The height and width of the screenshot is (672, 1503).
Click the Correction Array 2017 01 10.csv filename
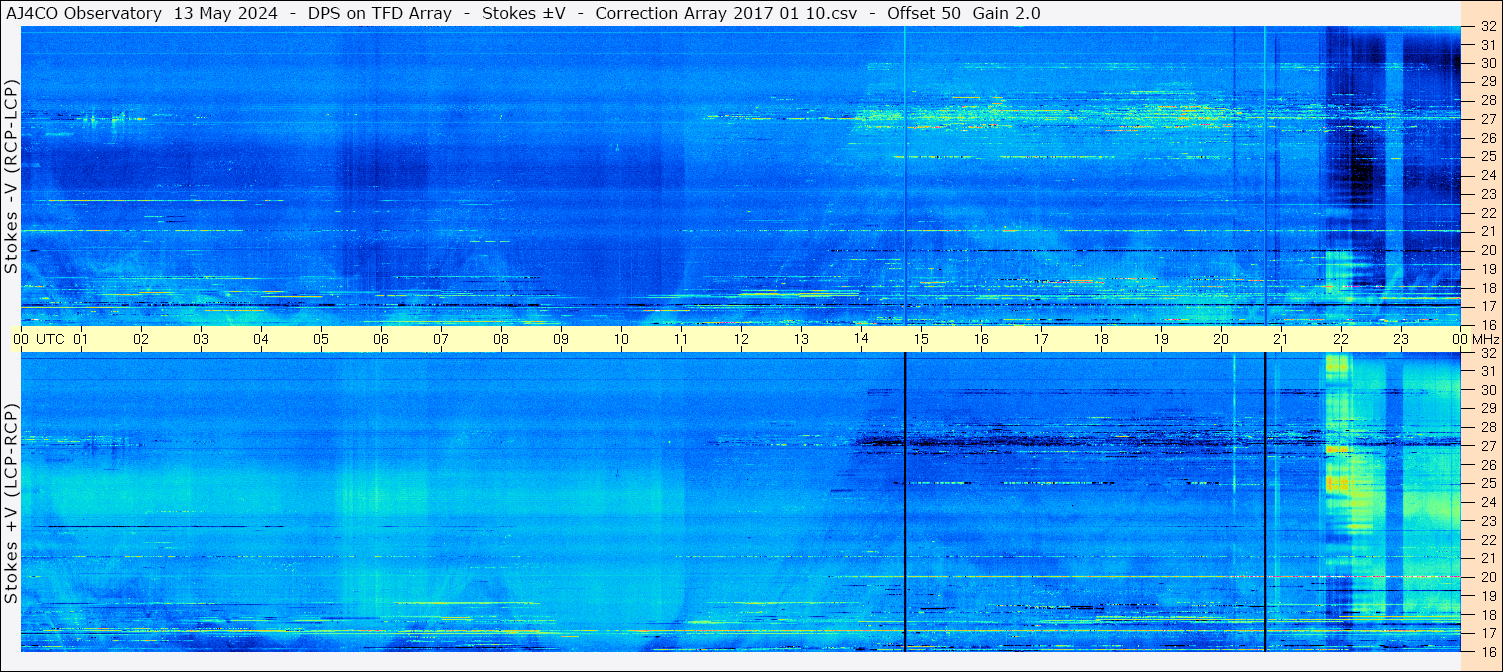pos(733,13)
